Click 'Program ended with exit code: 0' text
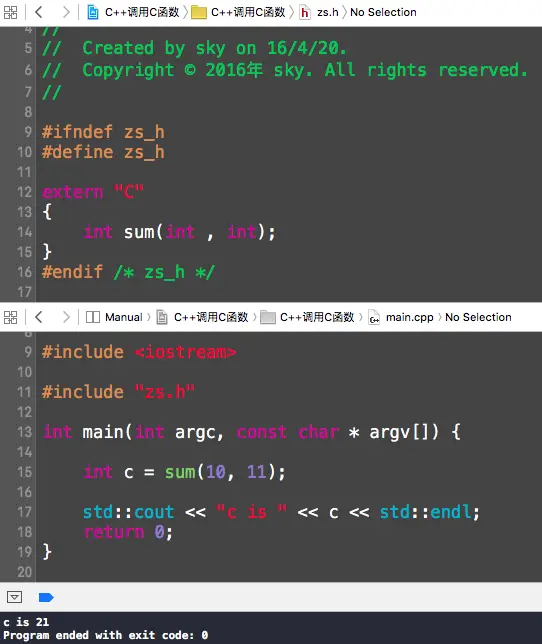542x644 pixels. point(106,635)
